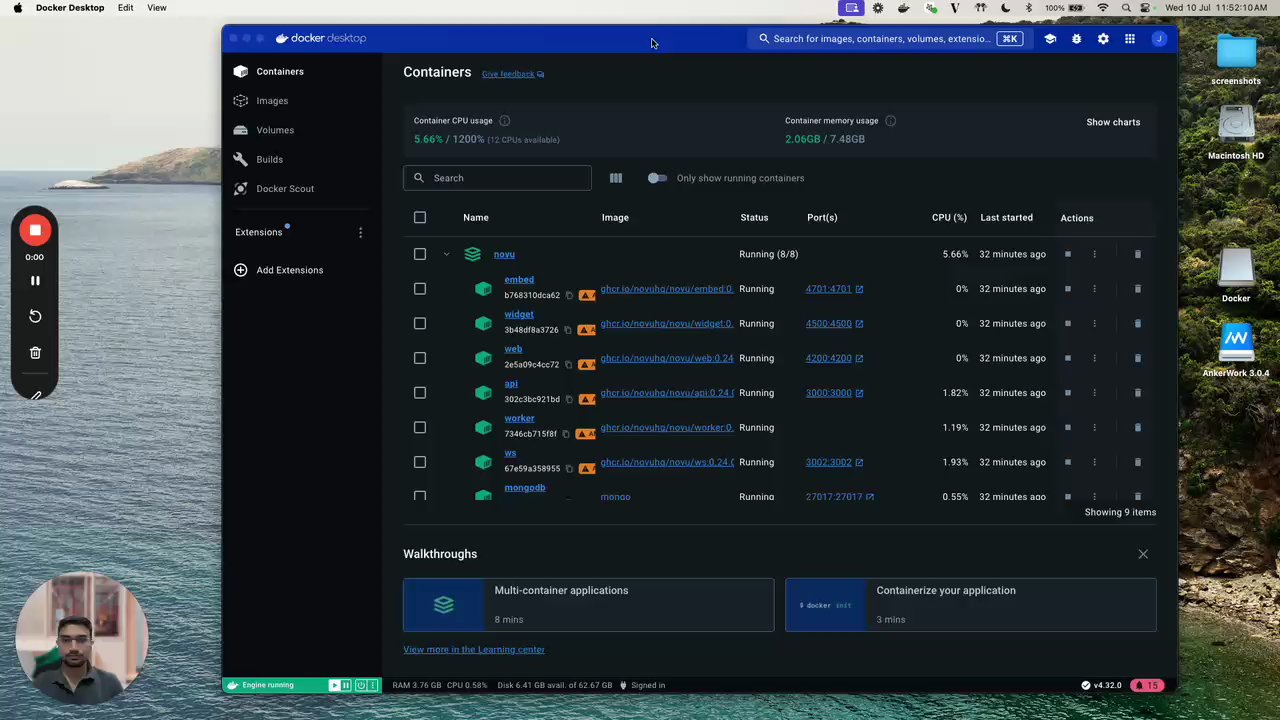
Task: Open port 4701 external link icon
Action: [859, 289]
